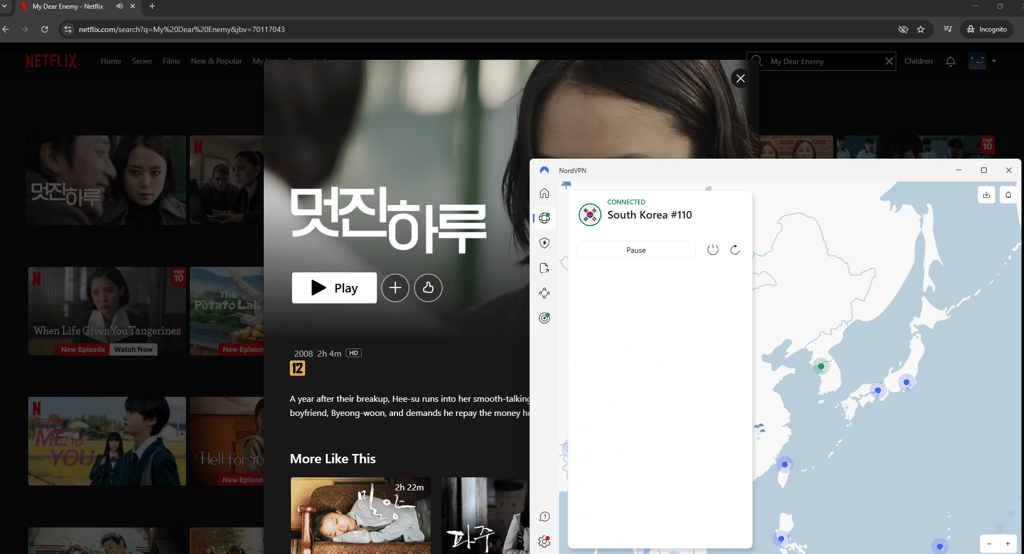Open NordVPN Home section in sidebar
The width and height of the screenshot is (1024, 554).
[545, 193]
